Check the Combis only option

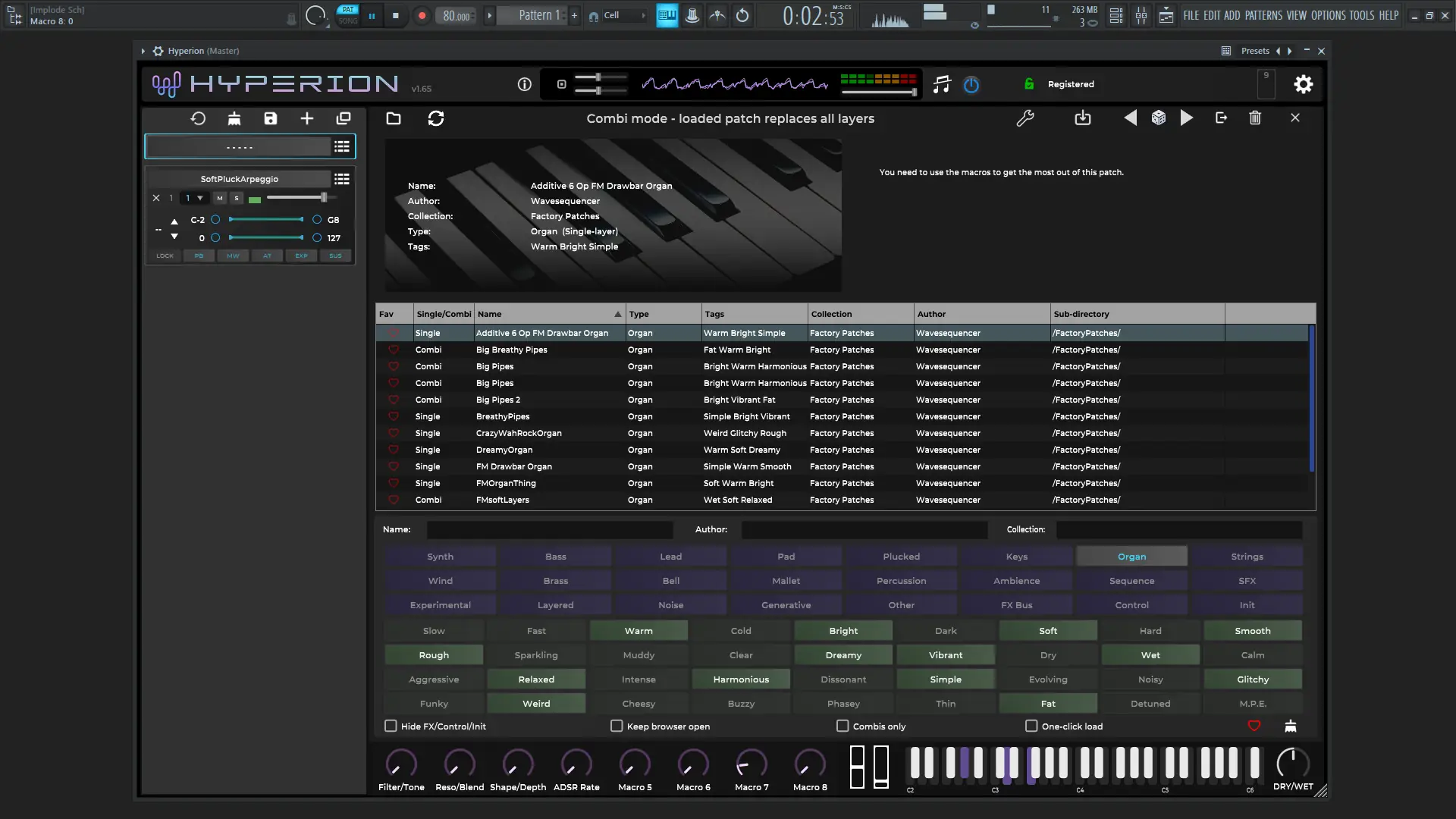pos(843,726)
